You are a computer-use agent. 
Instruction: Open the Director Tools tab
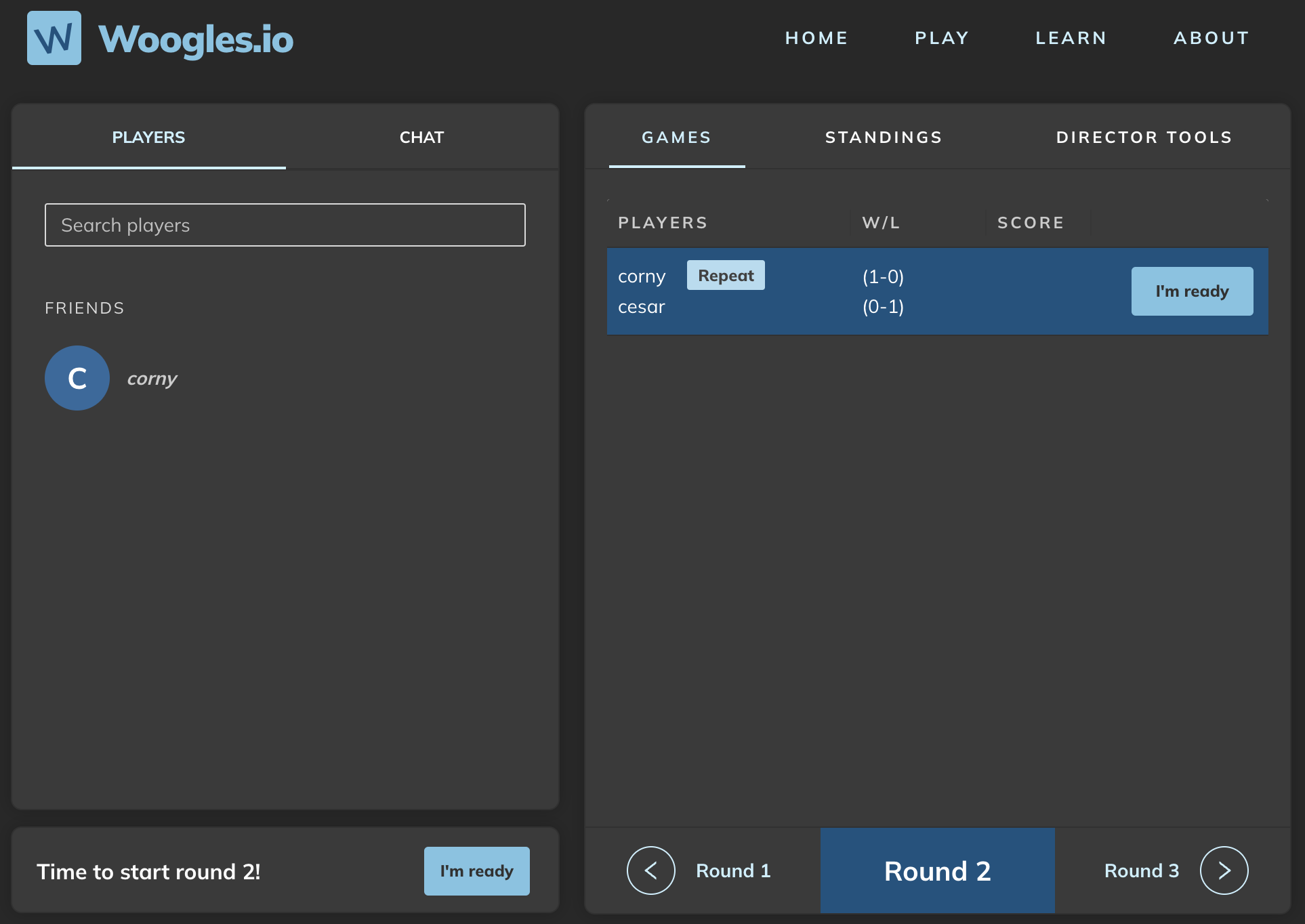tap(1144, 138)
